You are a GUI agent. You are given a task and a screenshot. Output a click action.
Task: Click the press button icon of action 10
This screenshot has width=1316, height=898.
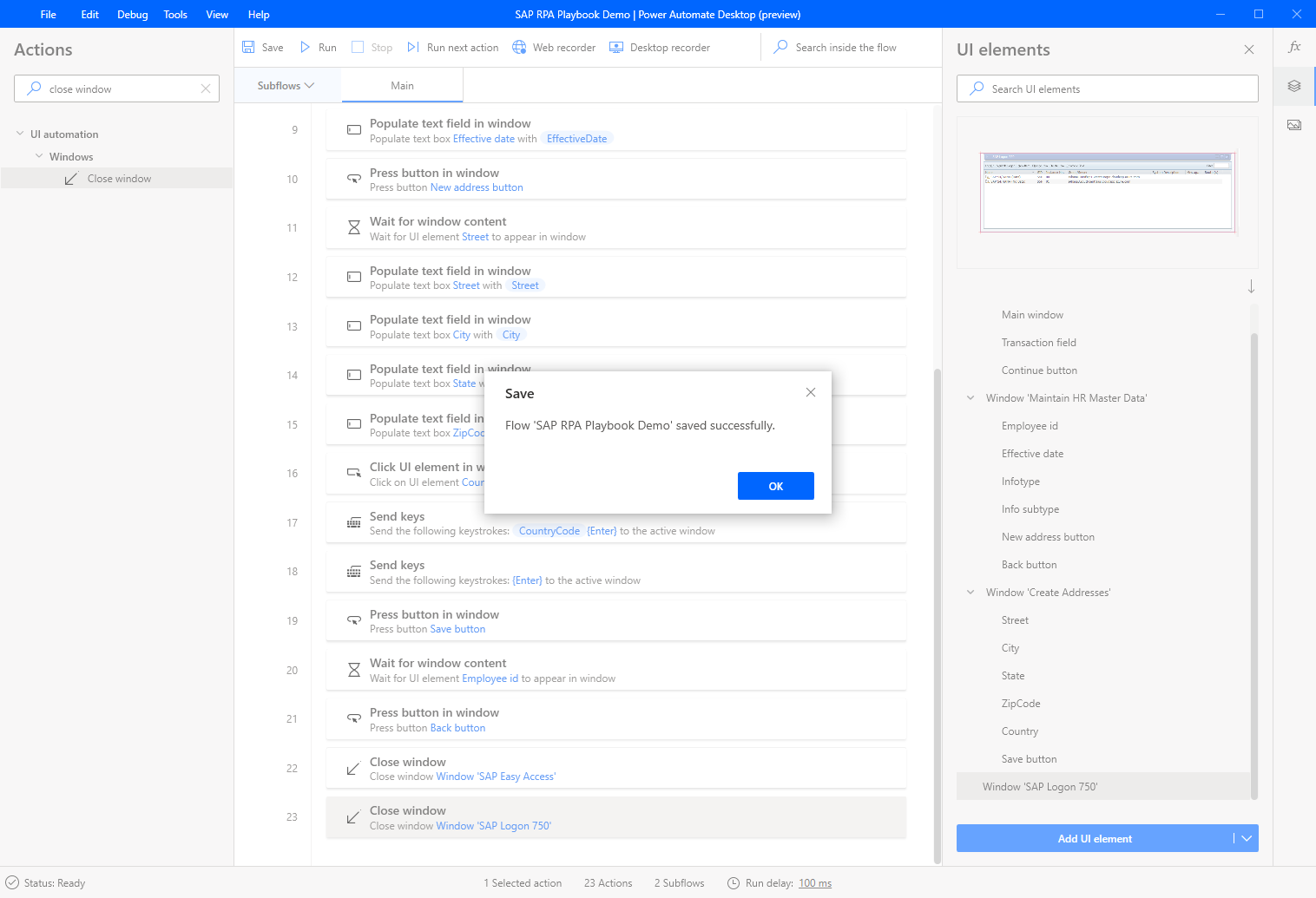point(354,179)
